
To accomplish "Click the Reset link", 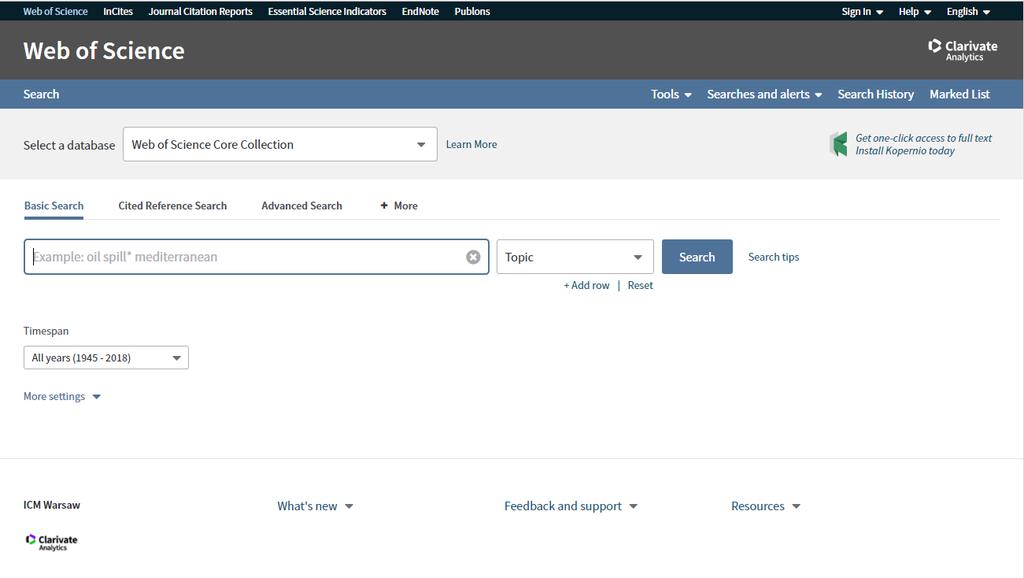I will coord(640,285).
